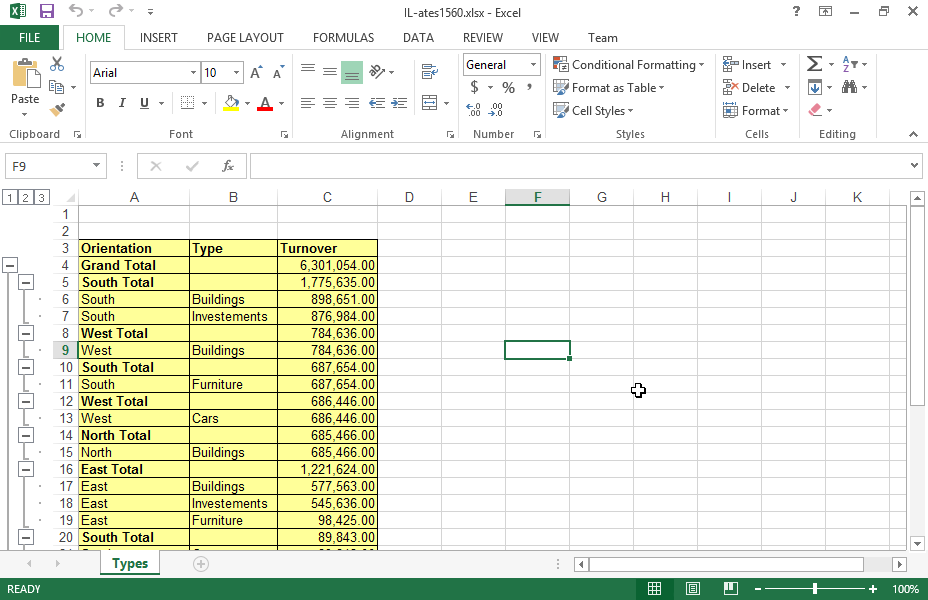Collapse the Grand Total outline group

(x=9, y=265)
